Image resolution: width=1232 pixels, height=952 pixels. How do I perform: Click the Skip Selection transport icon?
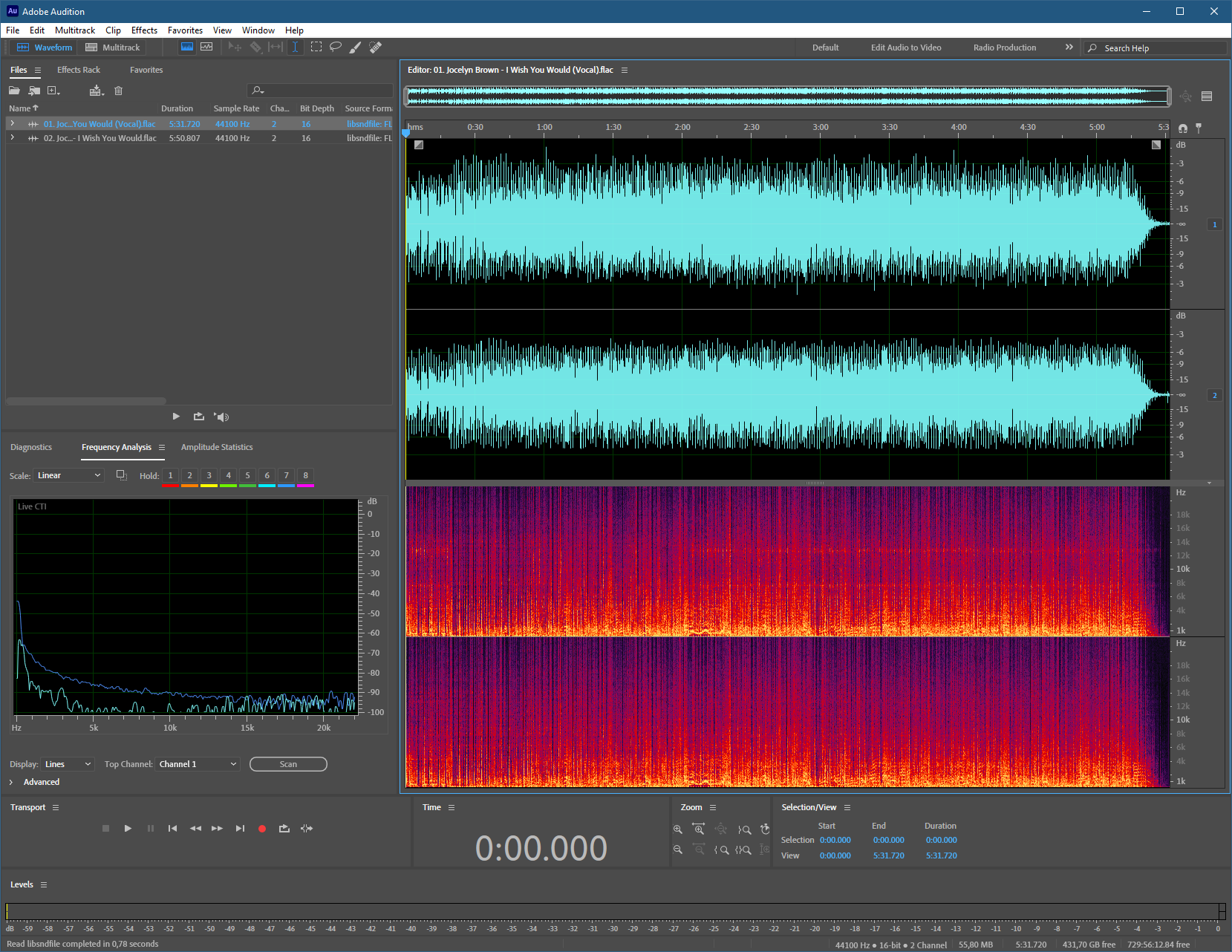point(307,828)
